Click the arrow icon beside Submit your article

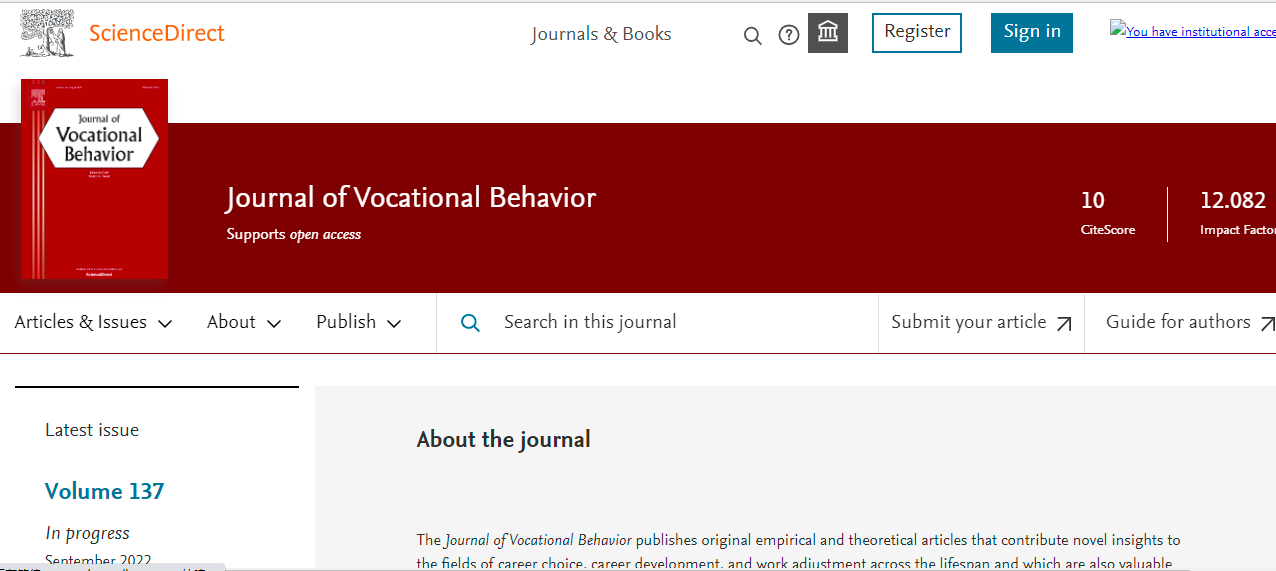1064,323
